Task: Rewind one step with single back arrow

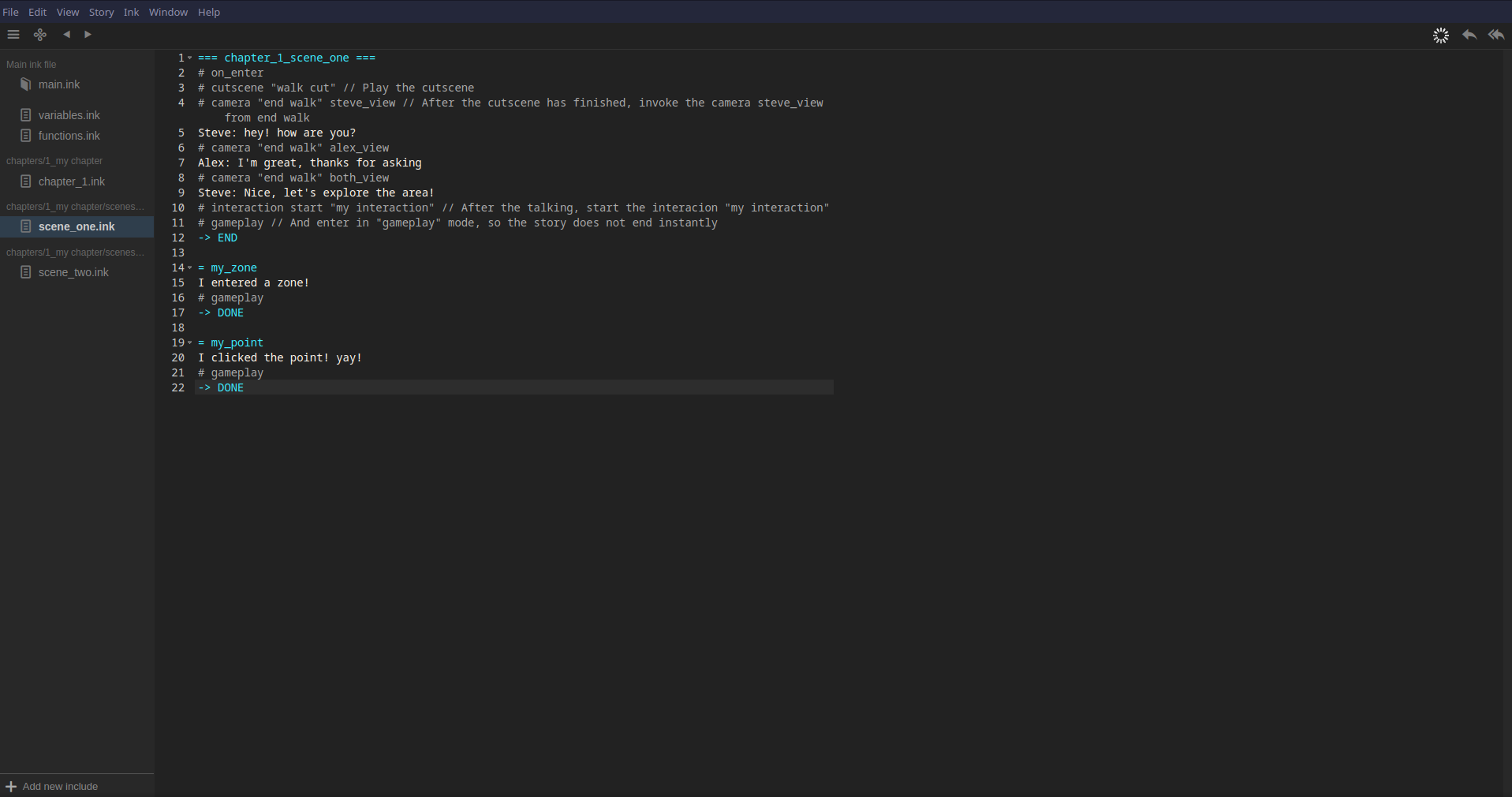Action: (x=1469, y=35)
